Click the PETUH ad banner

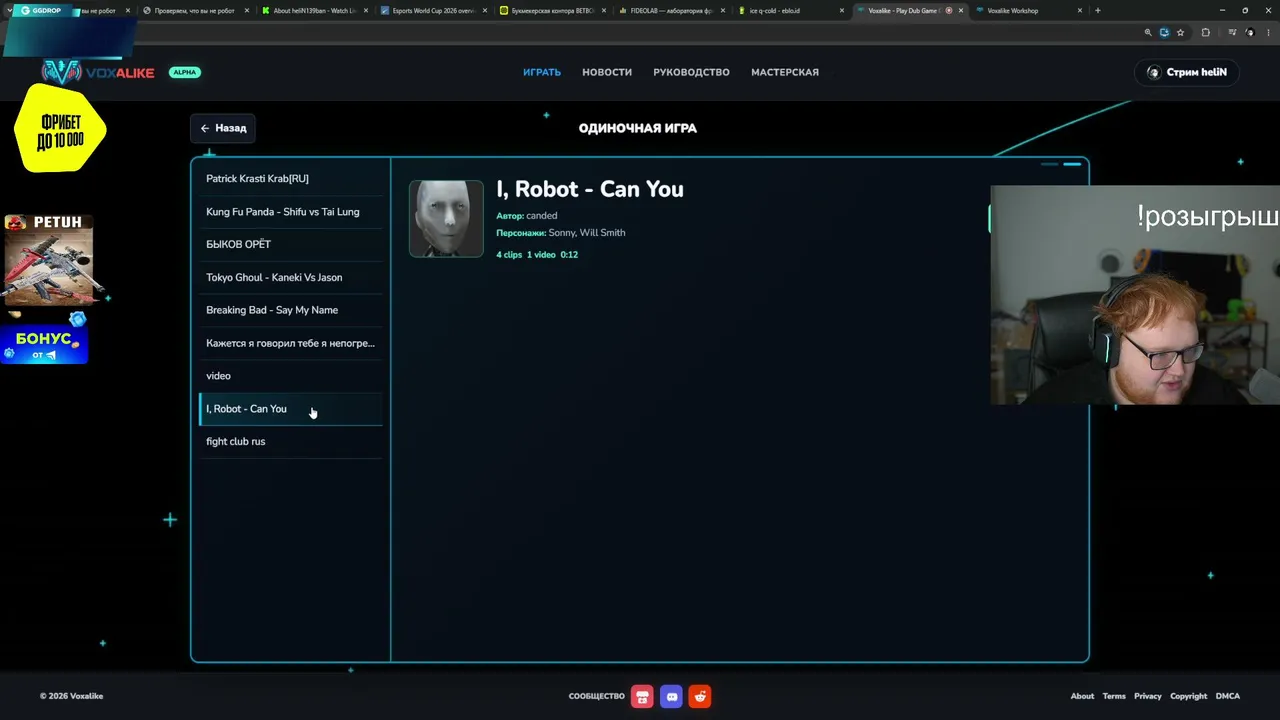tap(48, 258)
